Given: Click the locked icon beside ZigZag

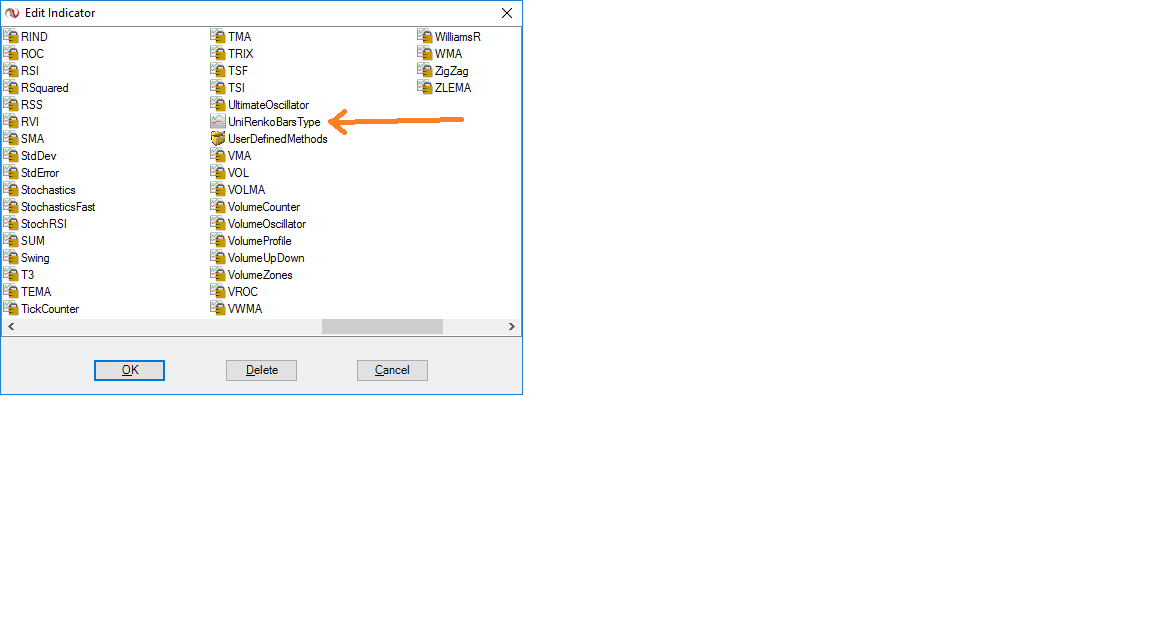Looking at the screenshot, I should [x=425, y=70].
